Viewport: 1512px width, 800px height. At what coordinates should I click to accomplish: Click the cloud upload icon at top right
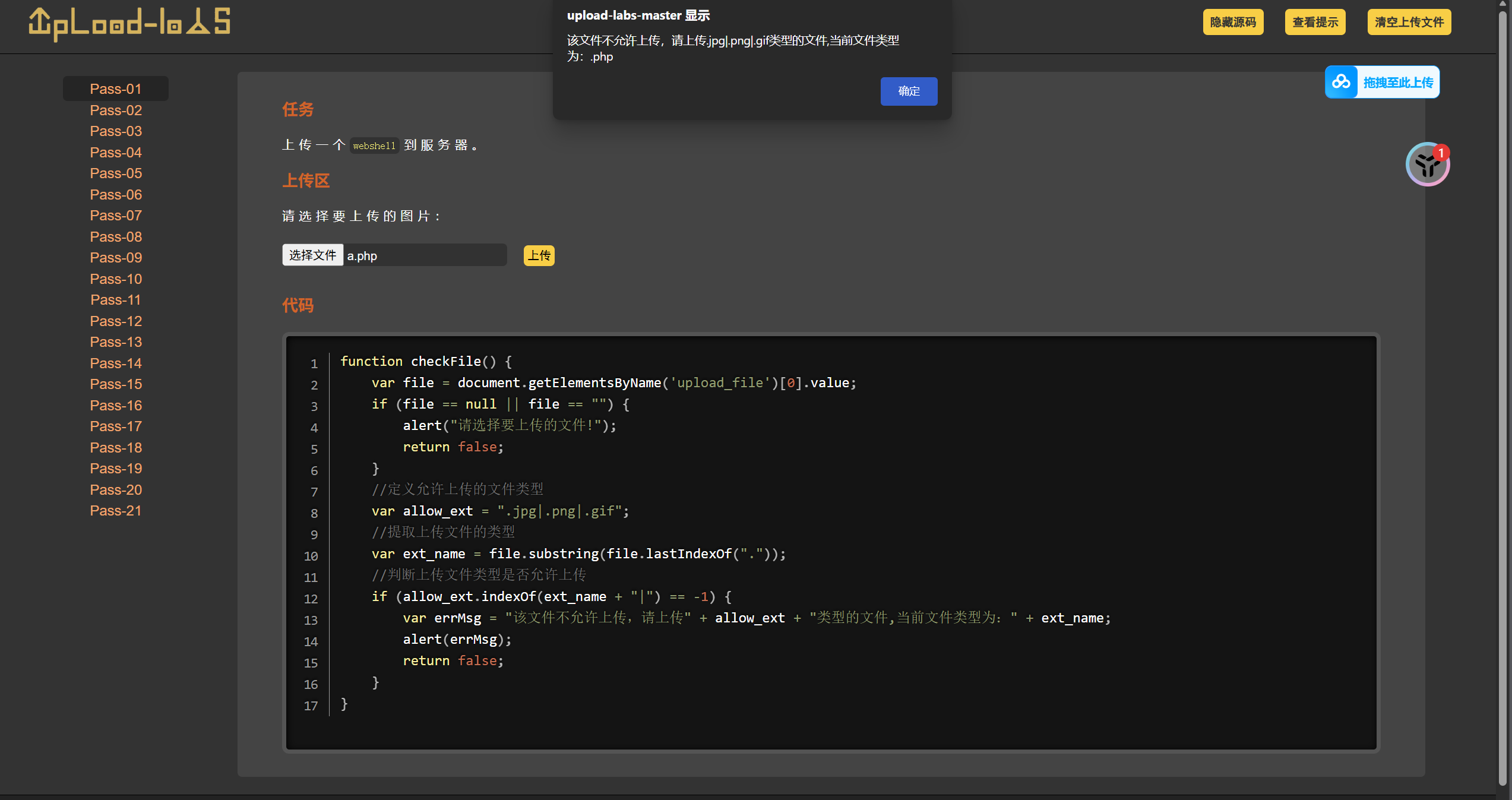pos(1341,82)
